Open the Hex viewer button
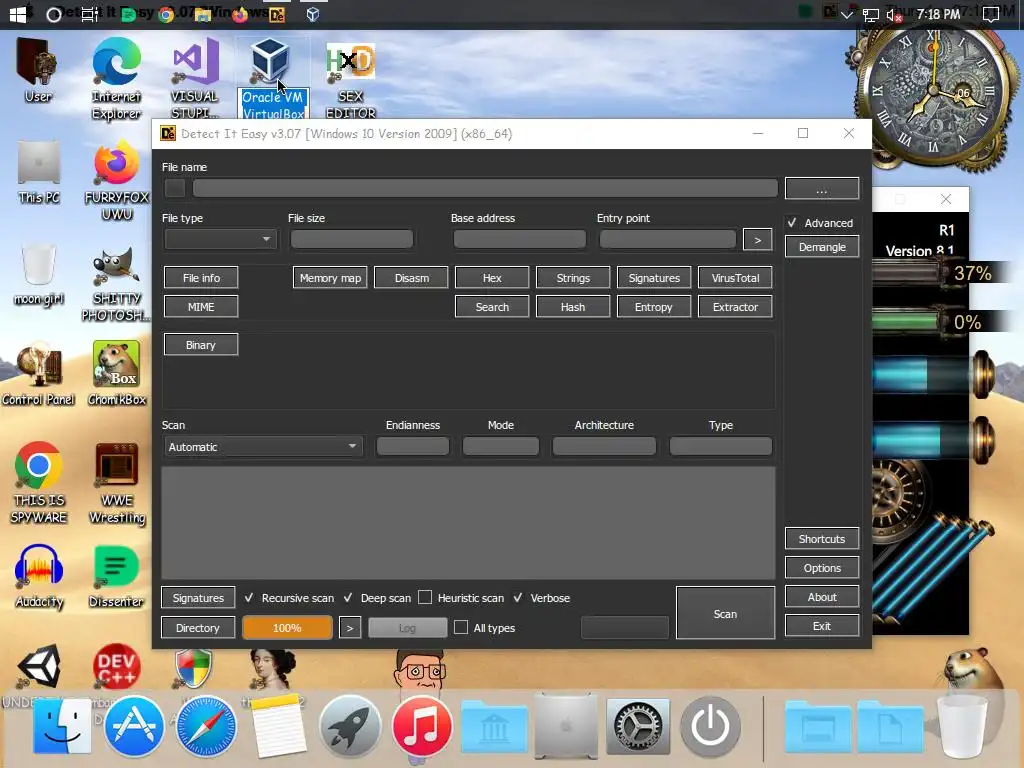The height and width of the screenshot is (768, 1024). pos(492,278)
